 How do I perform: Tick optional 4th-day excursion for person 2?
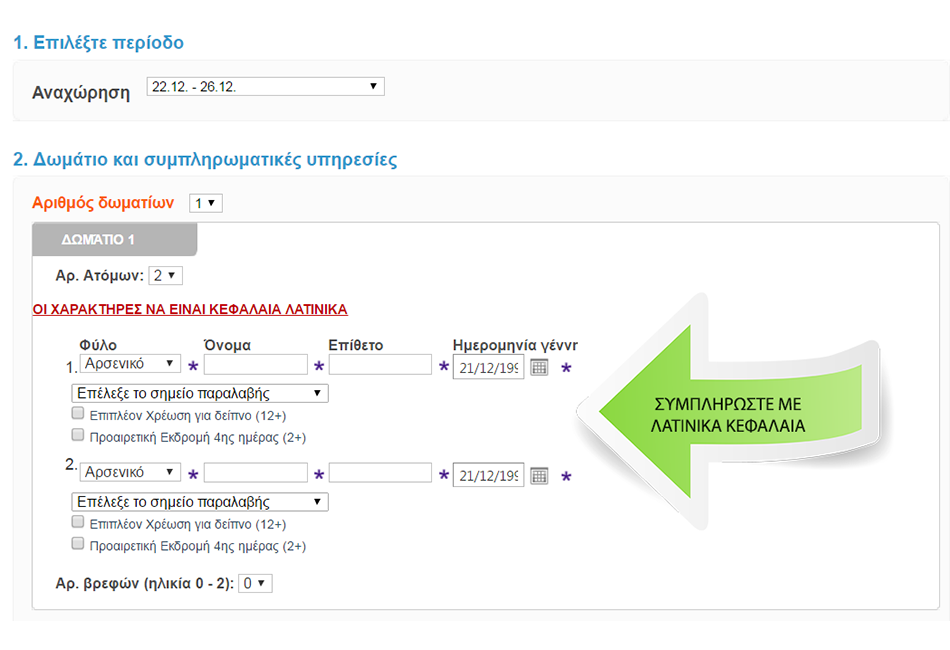click(x=78, y=545)
